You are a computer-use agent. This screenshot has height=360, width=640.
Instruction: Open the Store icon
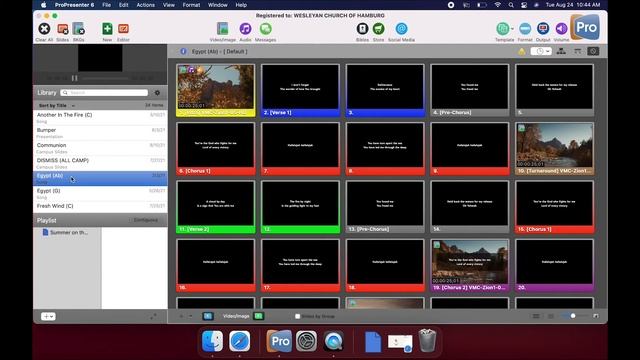click(378, 29)
